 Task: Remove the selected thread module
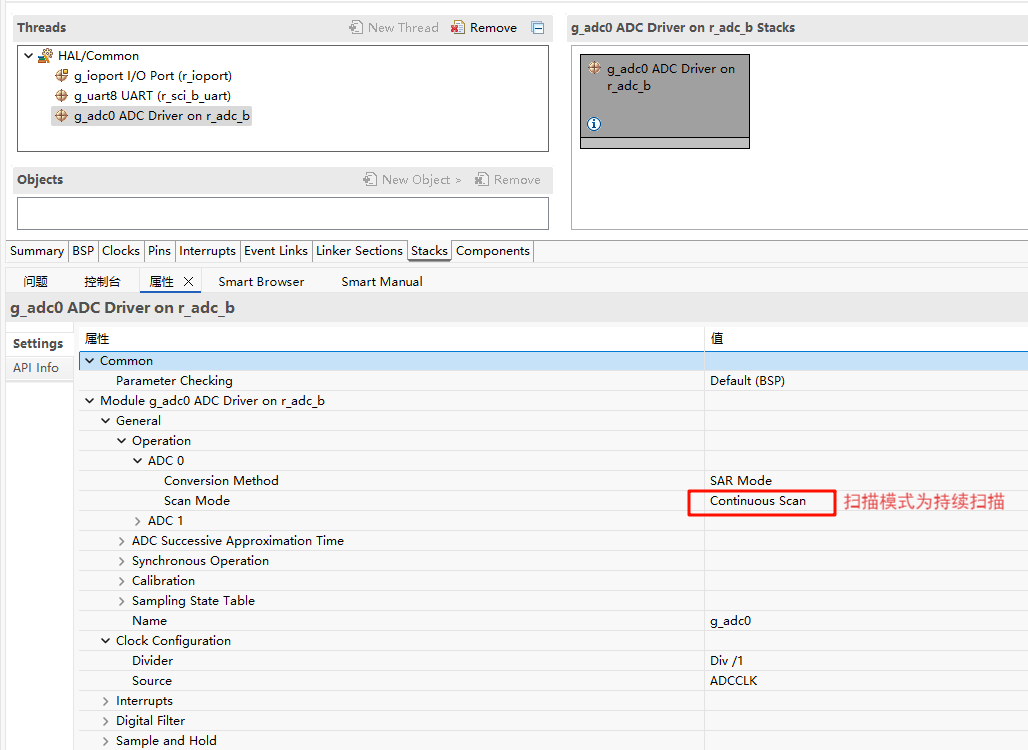[x=484, y=28]
